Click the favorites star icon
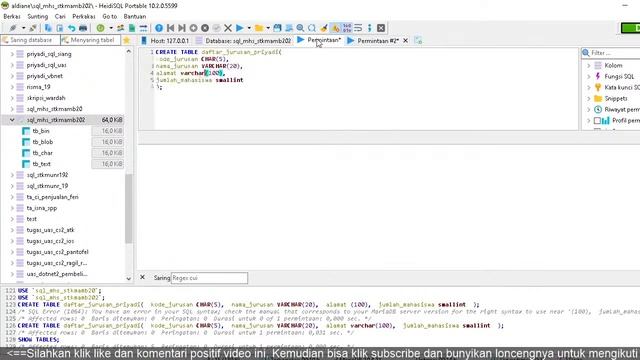 pyautogui.click(x=127, y=40)
